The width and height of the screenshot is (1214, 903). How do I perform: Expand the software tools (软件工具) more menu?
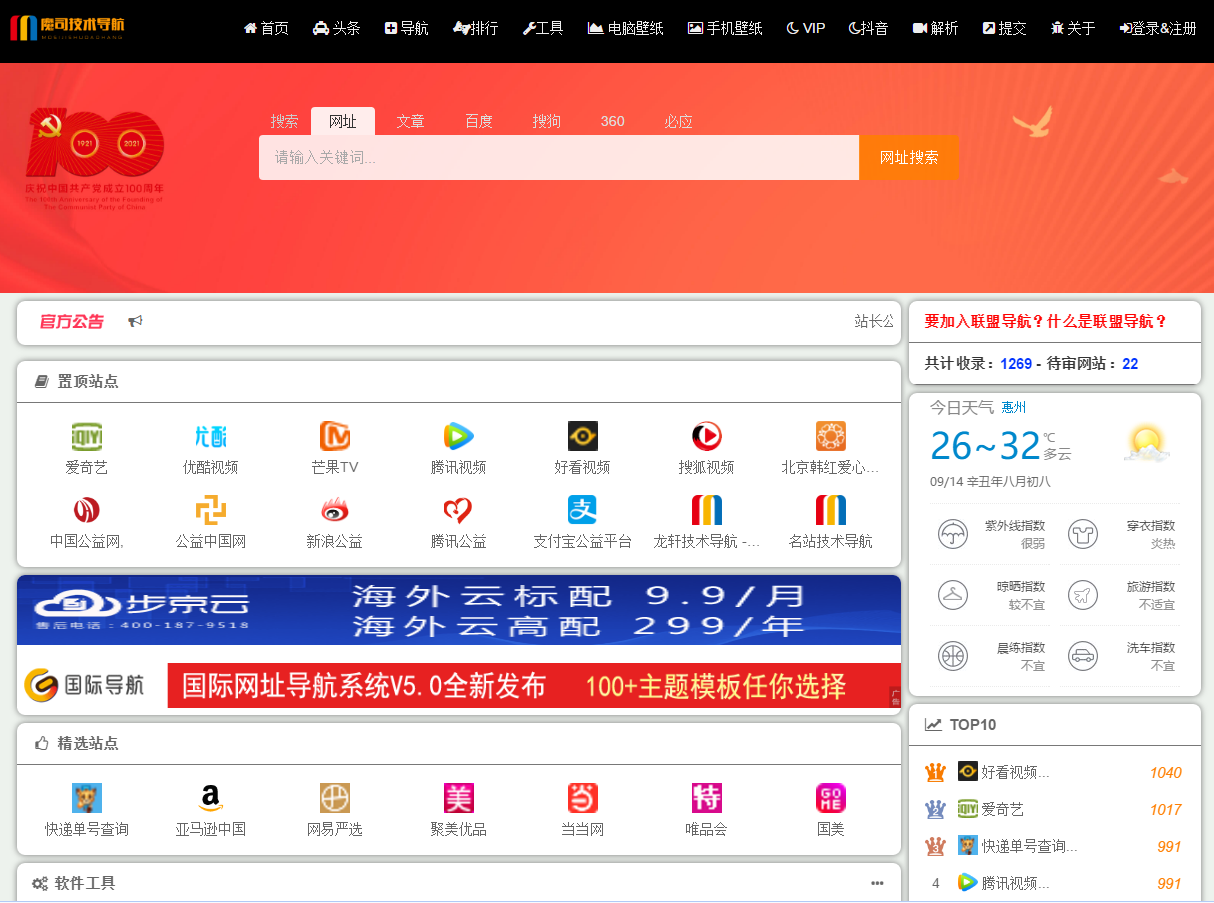(877, 883)
